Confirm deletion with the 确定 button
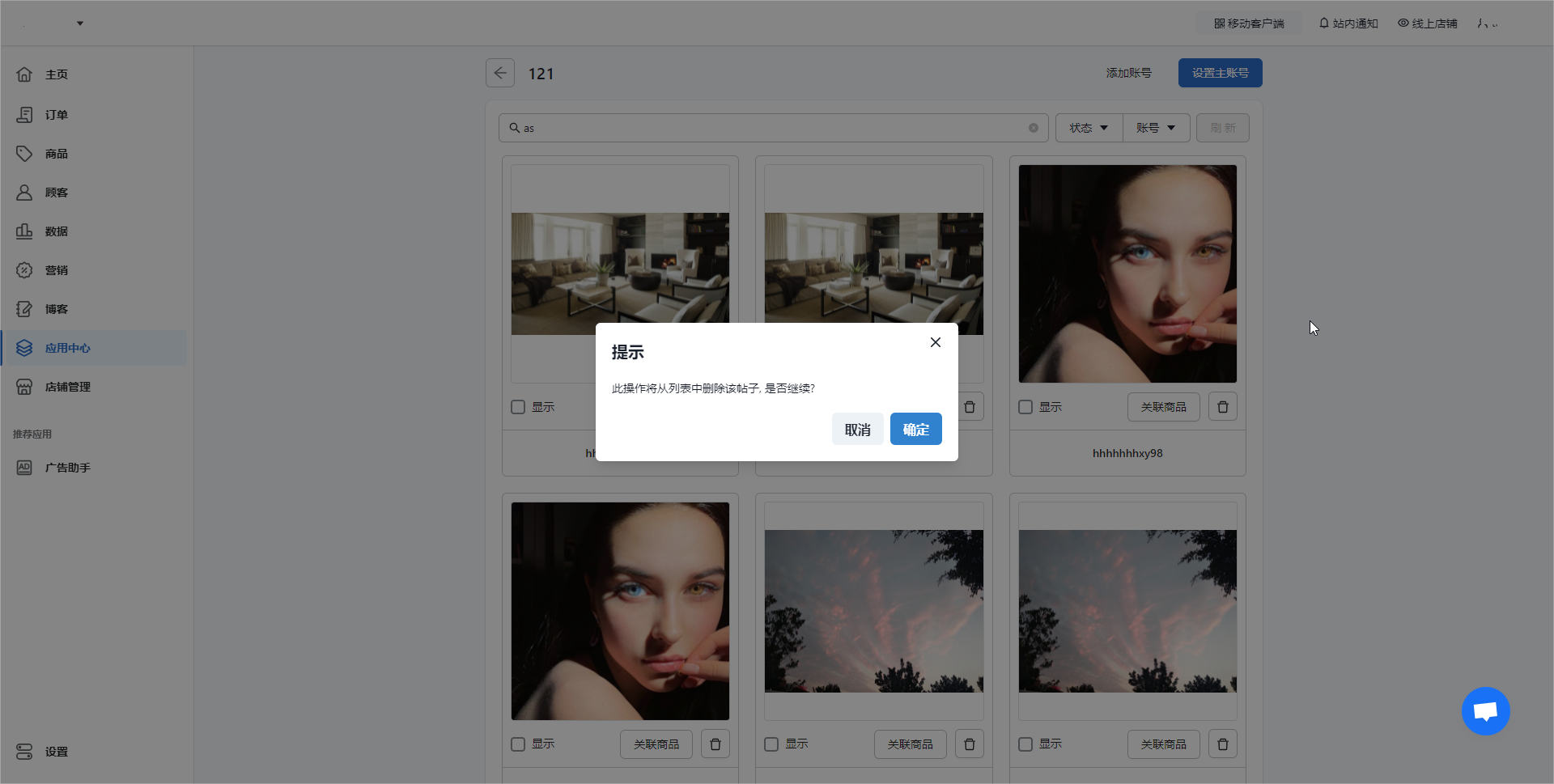The image size is (1554, 784). click(x=915, y=429)
